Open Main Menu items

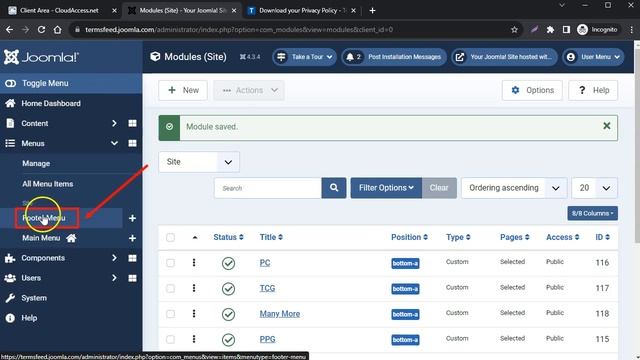(41, 238)
